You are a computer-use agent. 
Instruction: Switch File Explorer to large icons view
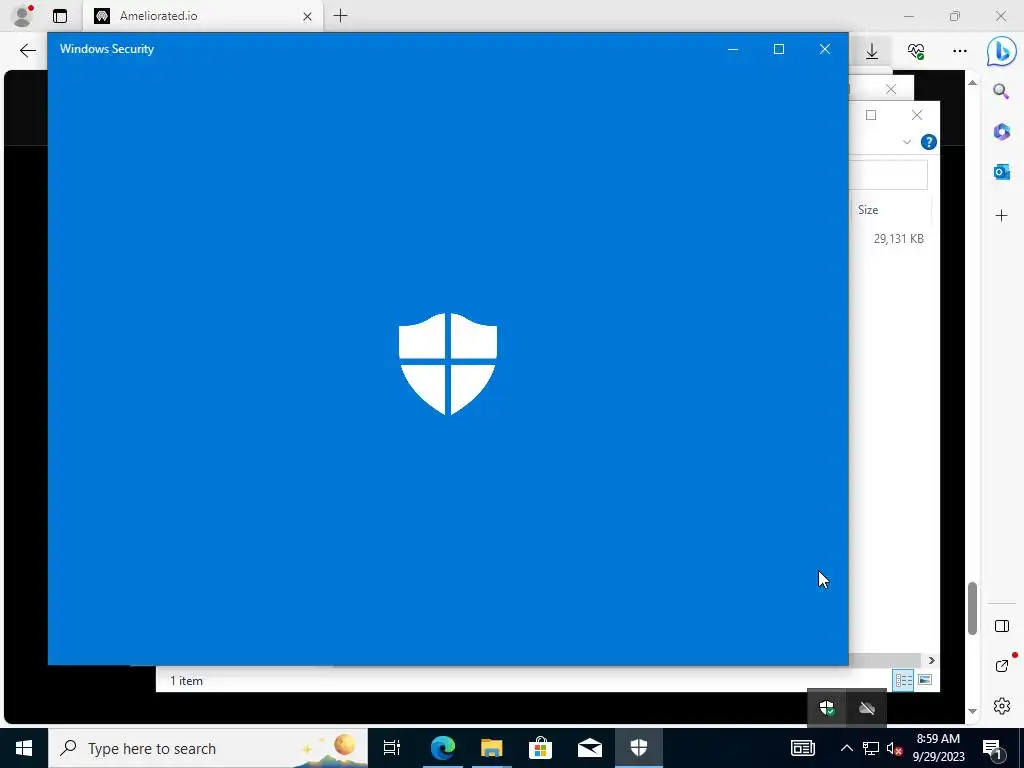click(x=925, y=680)
